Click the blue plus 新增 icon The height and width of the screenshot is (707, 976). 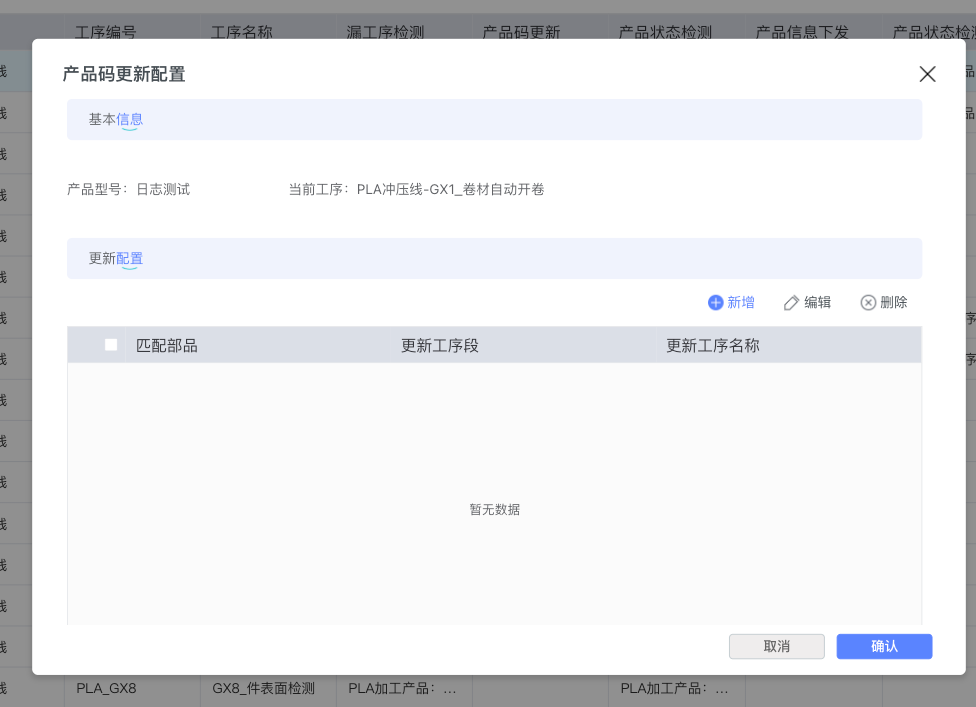click(715, 303)
